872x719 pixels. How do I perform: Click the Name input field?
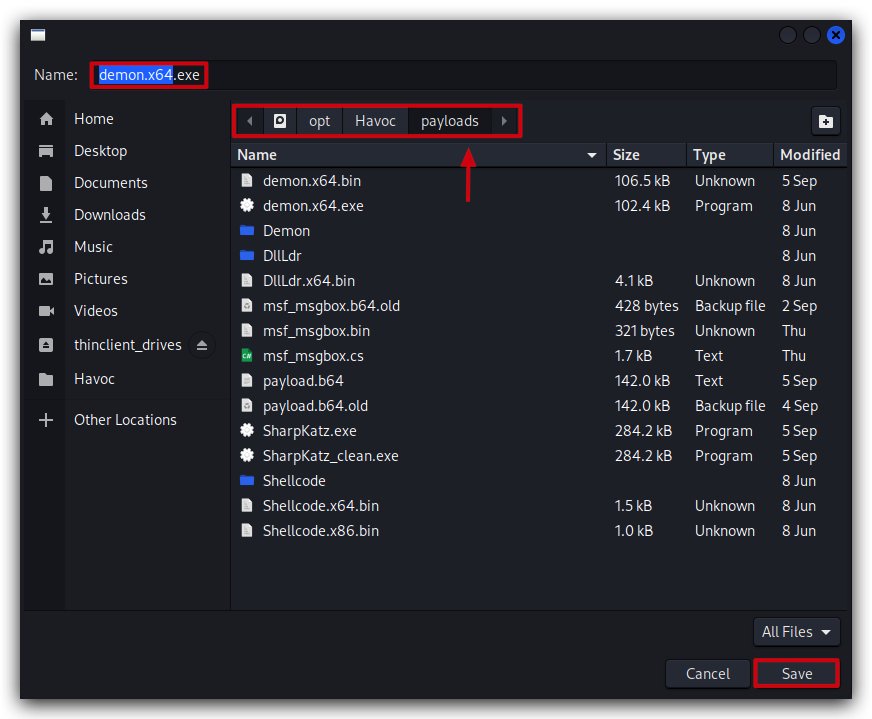[x=463, y=75]
